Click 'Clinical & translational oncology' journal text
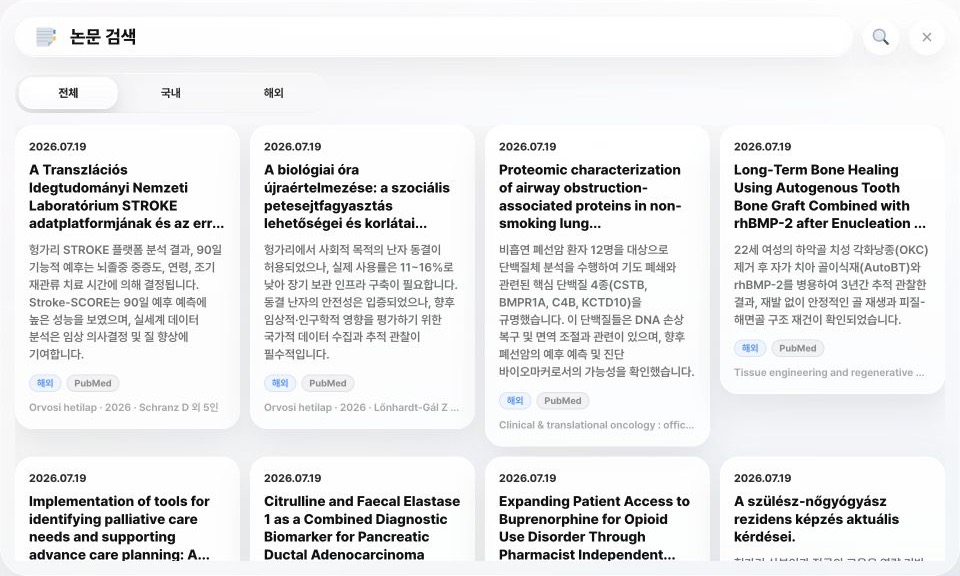960x576 pixels. point(596,425)
